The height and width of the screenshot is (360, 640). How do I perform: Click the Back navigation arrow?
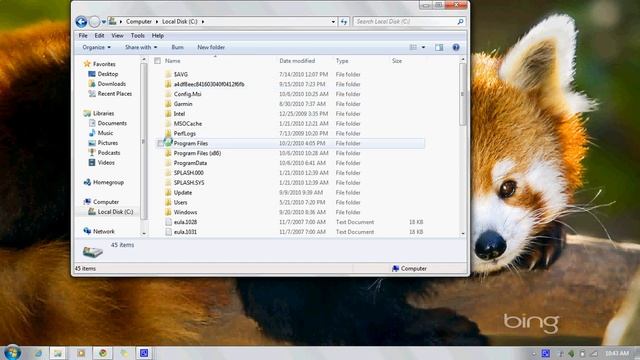81,22
